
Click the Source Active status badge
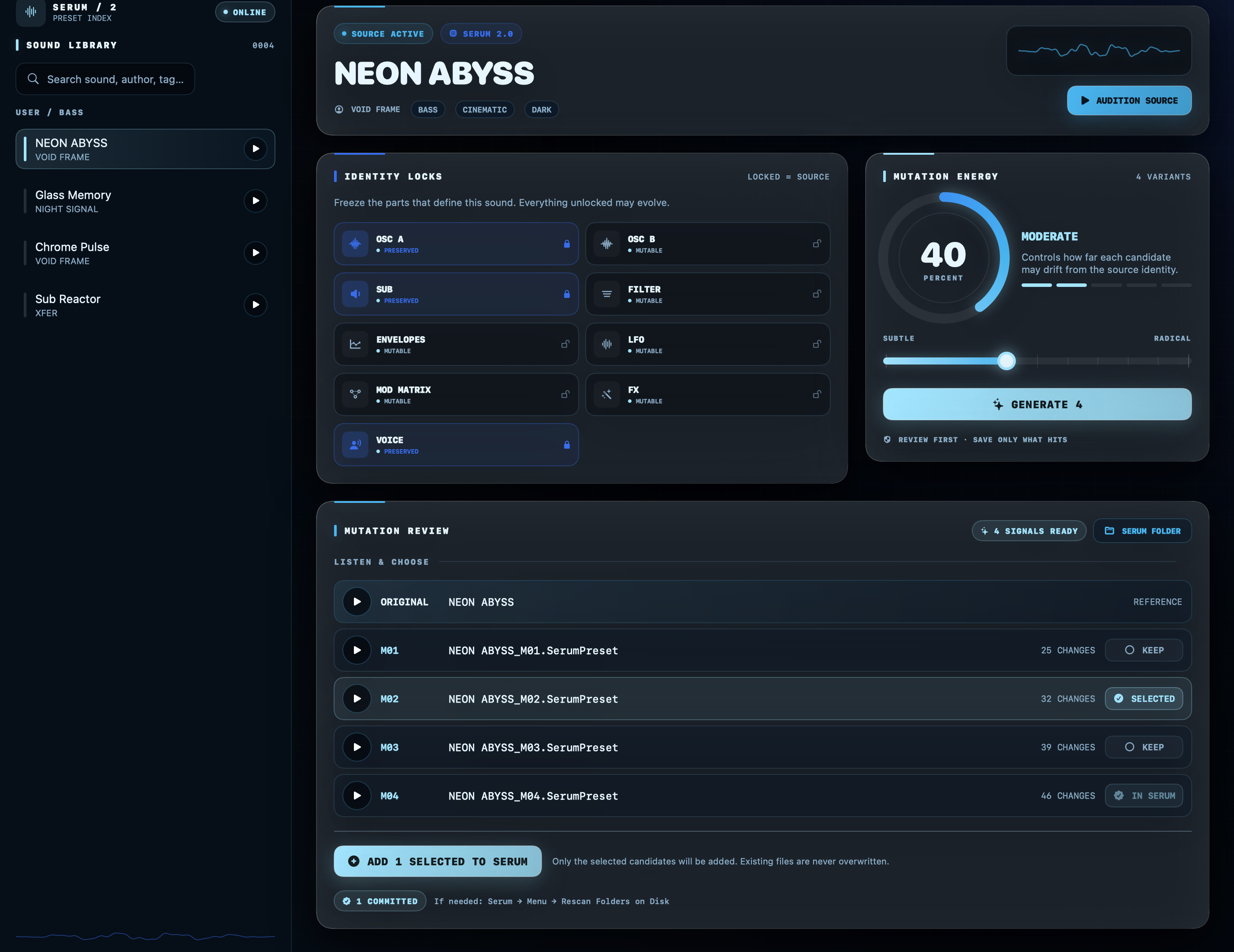383,34
